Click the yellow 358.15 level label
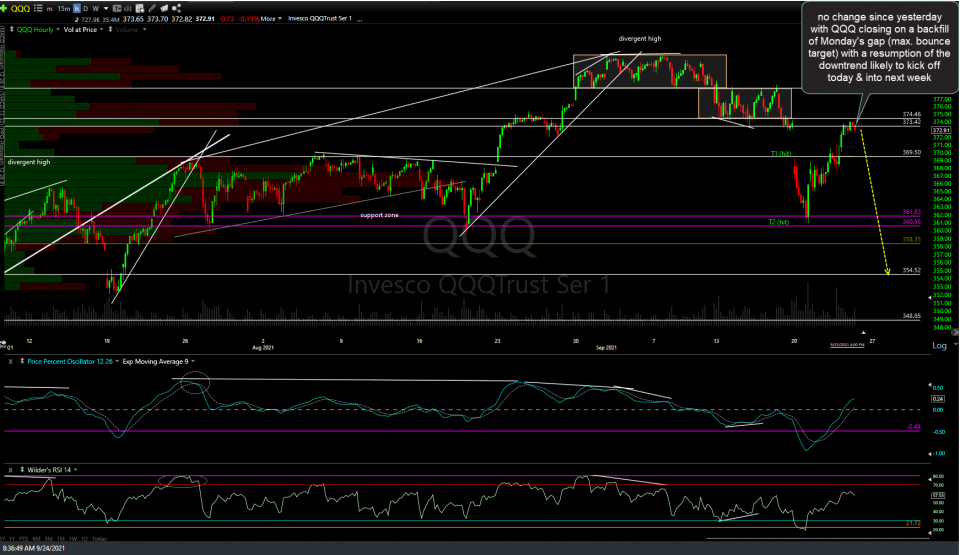The width and height of the screenshot is (960, 555). (911, 240)
